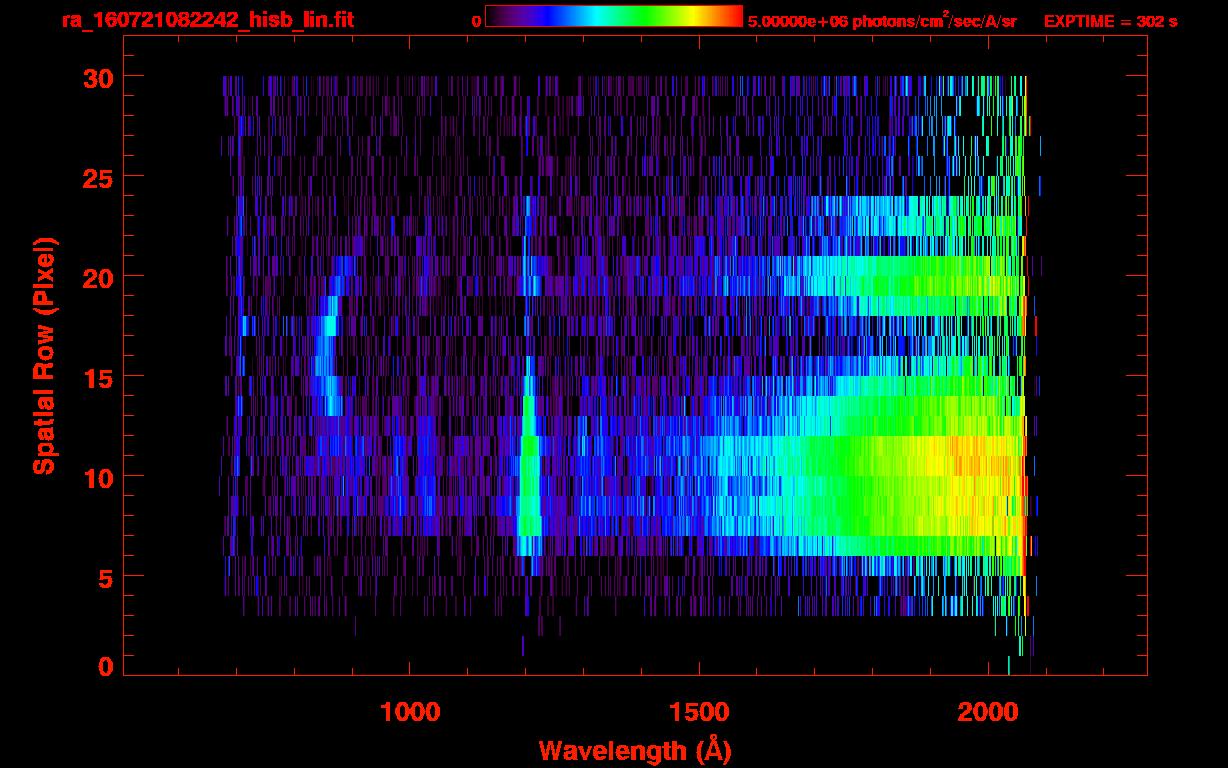
Task: Click the 1500 tick label on wavelength axis
Action: [699, 712]
